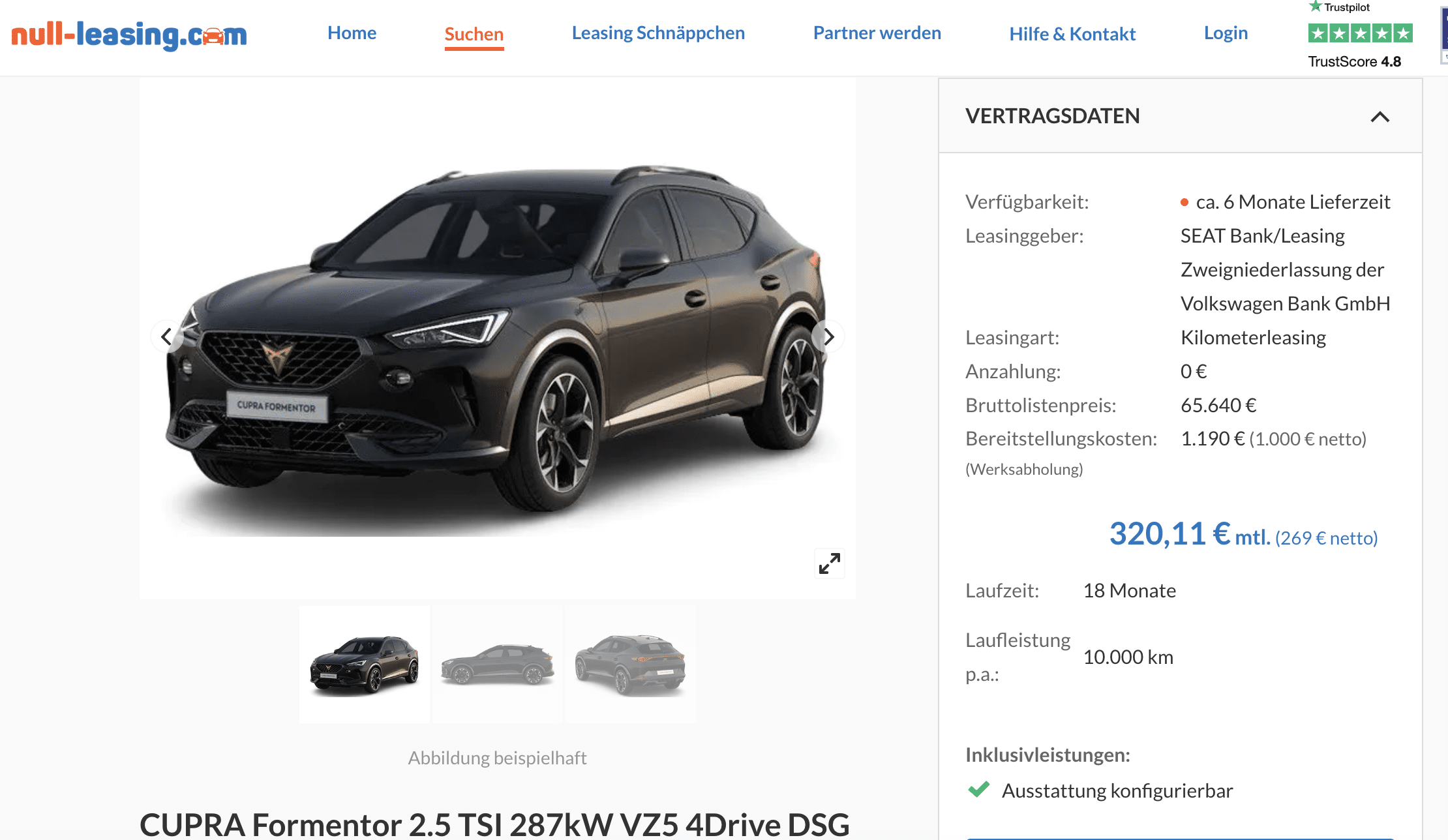
Task: Select the rear-view car thumbnail
Action: tap(630, 664)
